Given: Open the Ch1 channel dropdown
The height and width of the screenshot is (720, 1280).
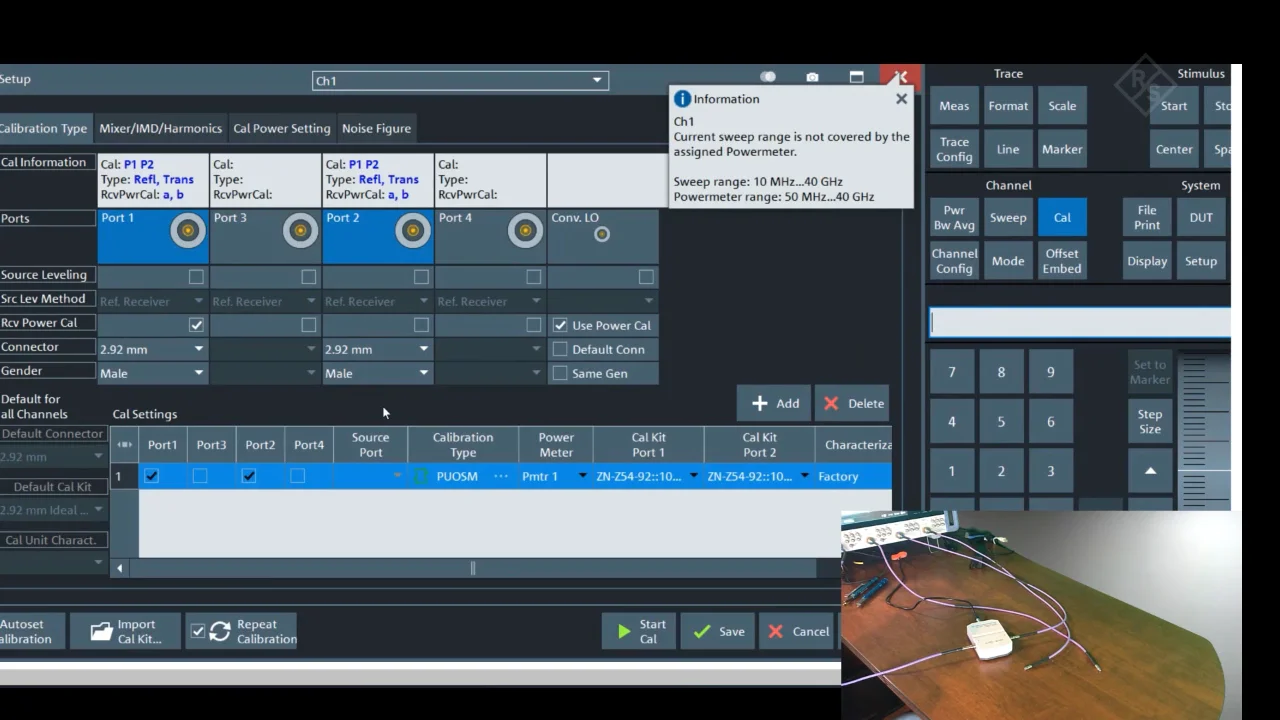Looking at the screenshot, I should [598, 81].
